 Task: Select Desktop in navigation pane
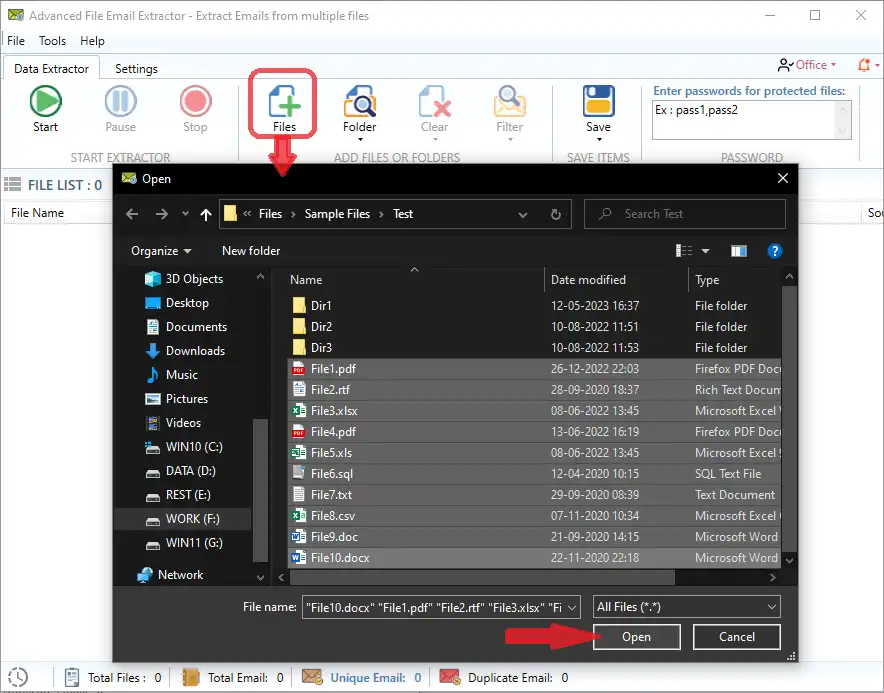click(177, 303)
